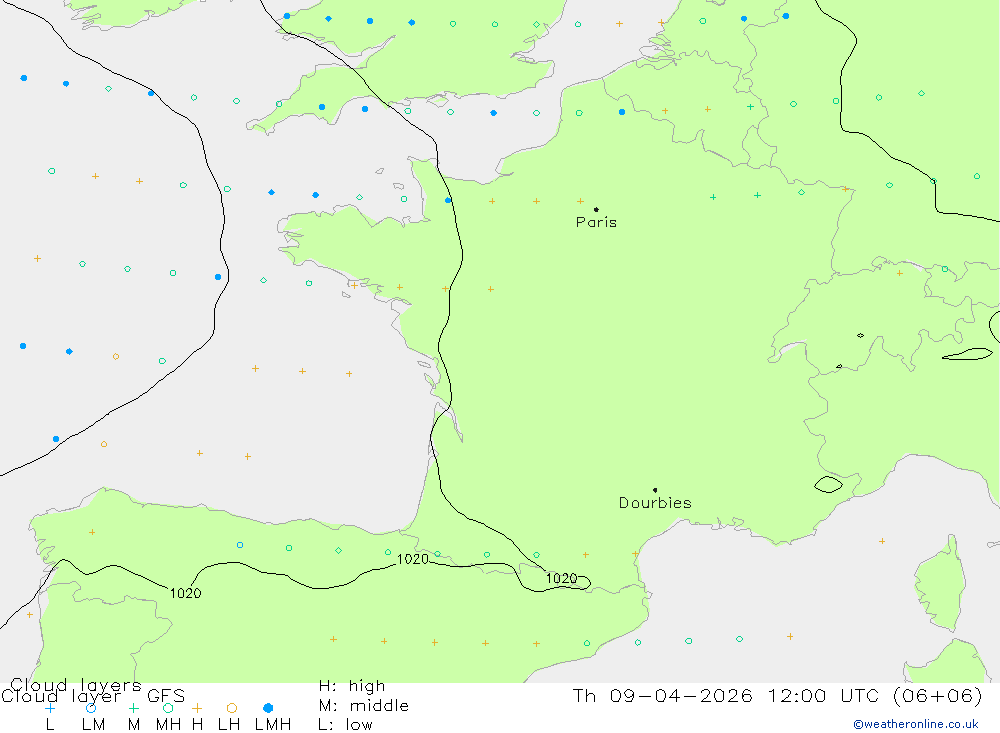
Task: Click the middle 1020 isobar label on Pyrenees
Action: click(413, 559)
